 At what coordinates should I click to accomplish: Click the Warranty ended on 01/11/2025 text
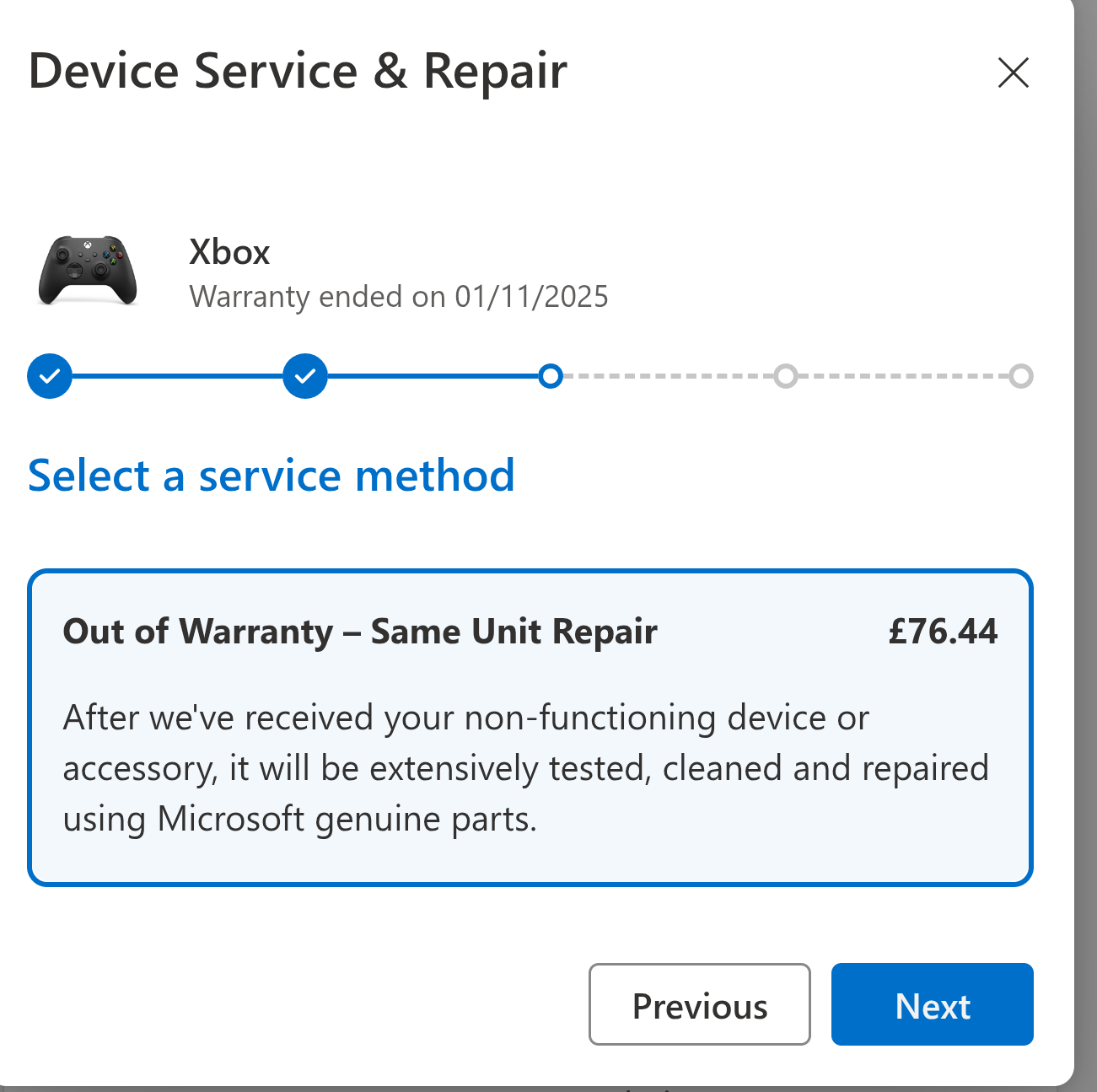[399, 297]
